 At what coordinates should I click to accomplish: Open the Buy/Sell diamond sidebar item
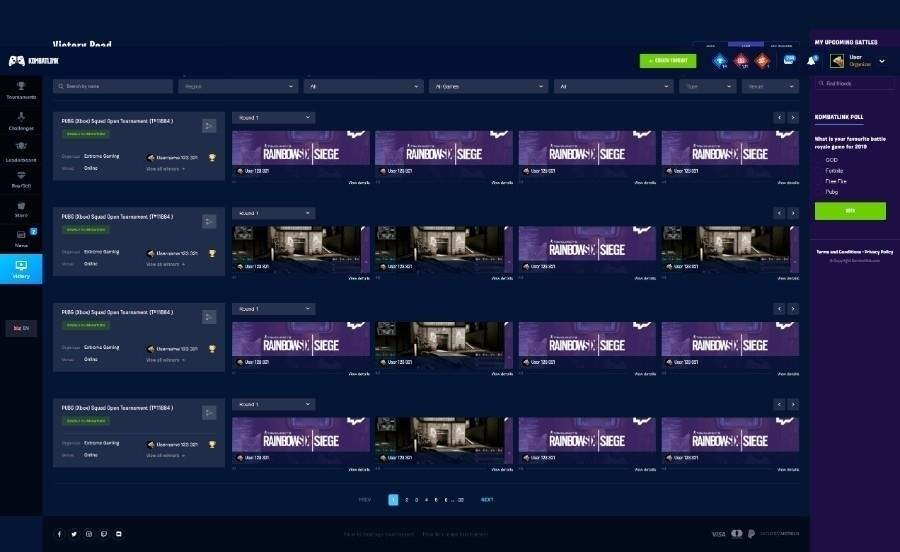[x=21, y=180]
